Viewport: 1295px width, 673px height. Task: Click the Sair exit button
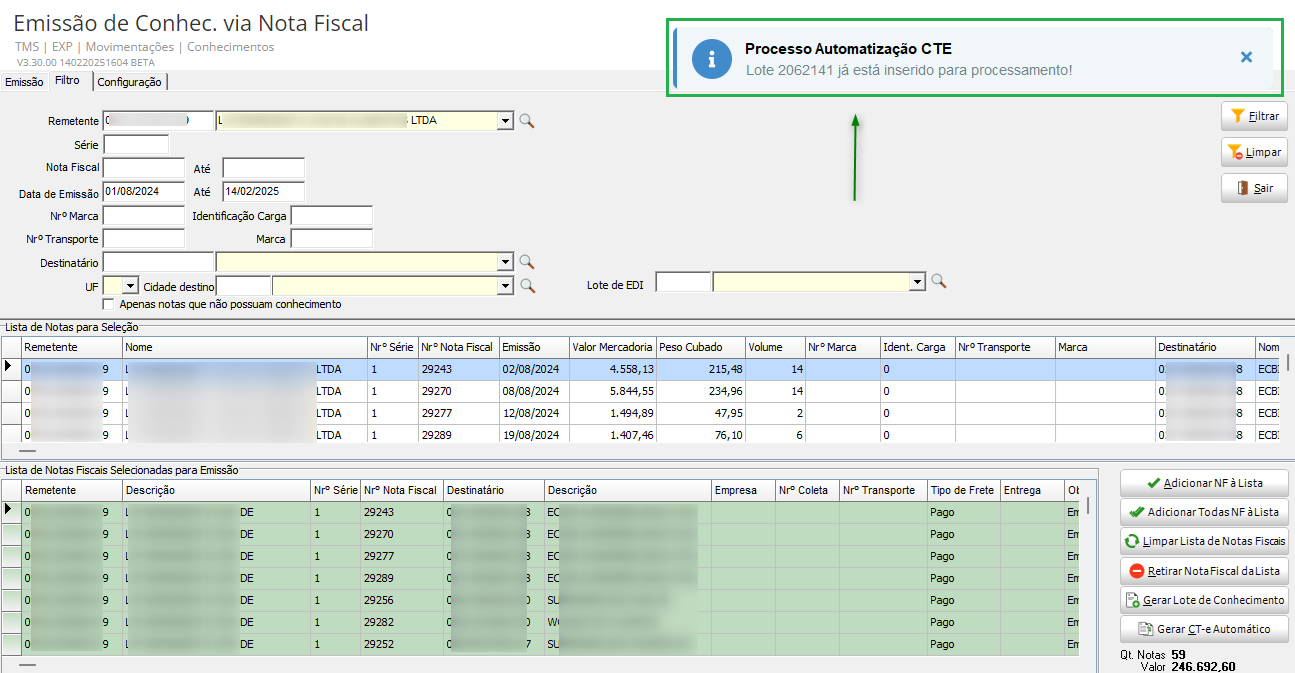pyautogui.click(x=1254, y=188)
